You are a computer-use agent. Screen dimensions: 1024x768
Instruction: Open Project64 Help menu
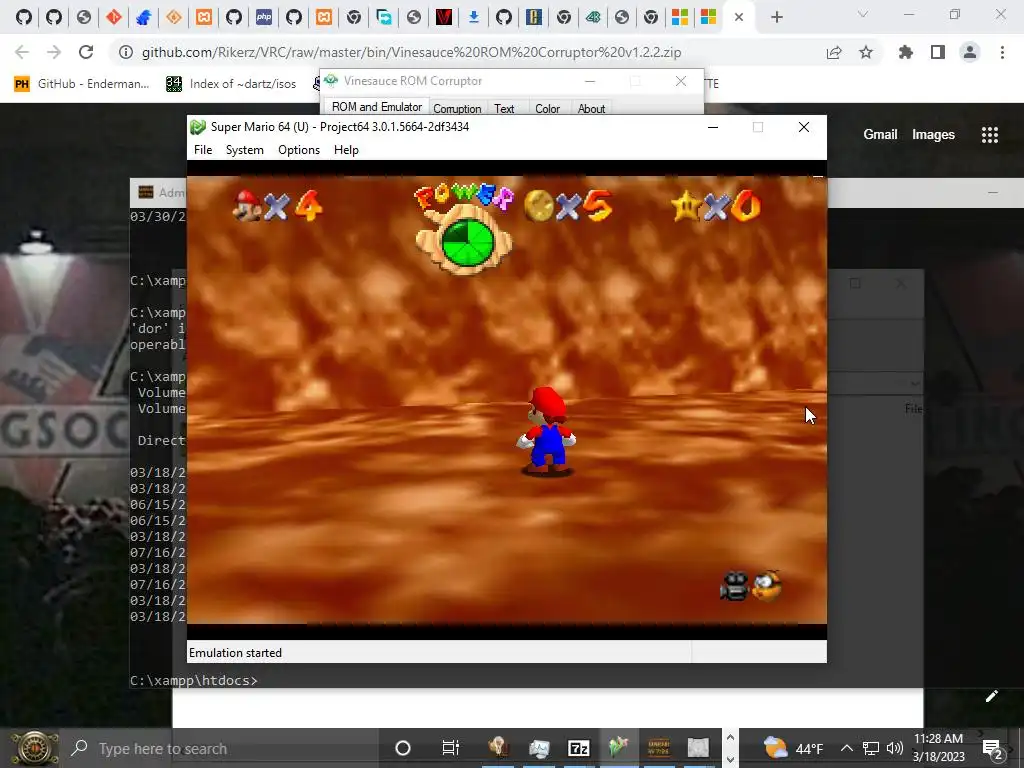(x=346, y=150)
